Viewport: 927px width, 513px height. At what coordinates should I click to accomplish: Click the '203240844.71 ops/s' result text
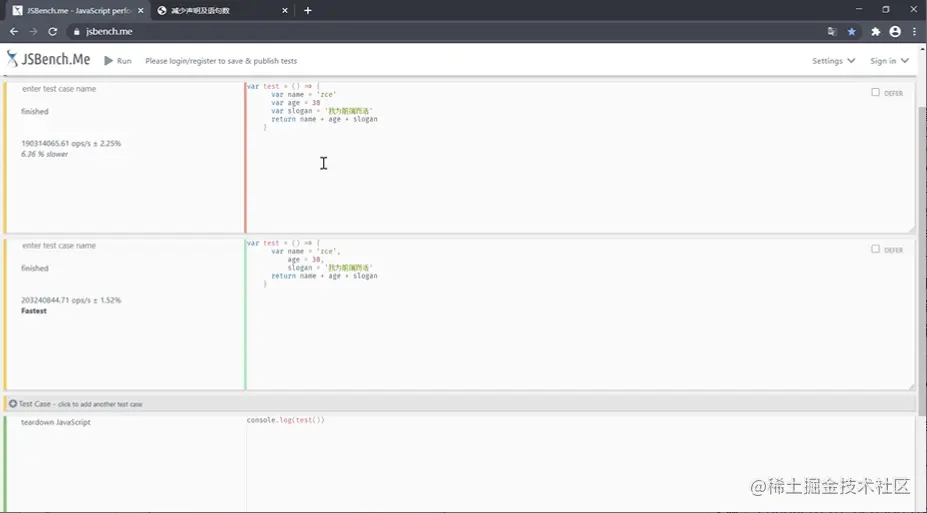click(71, 300)
